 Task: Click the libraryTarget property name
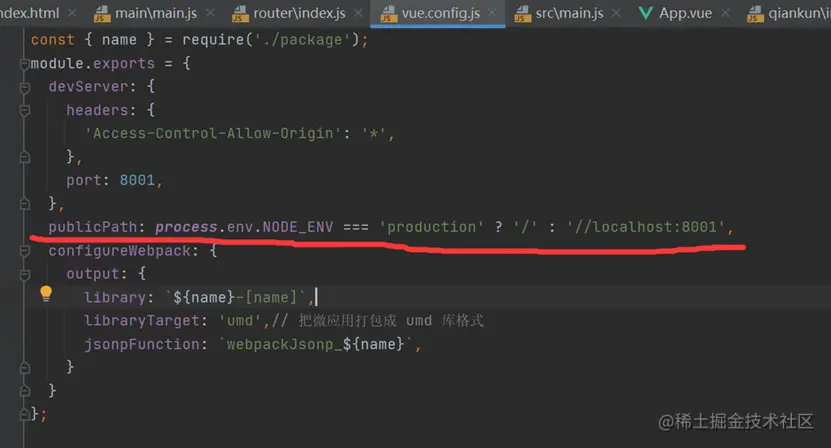pos(142,321)
